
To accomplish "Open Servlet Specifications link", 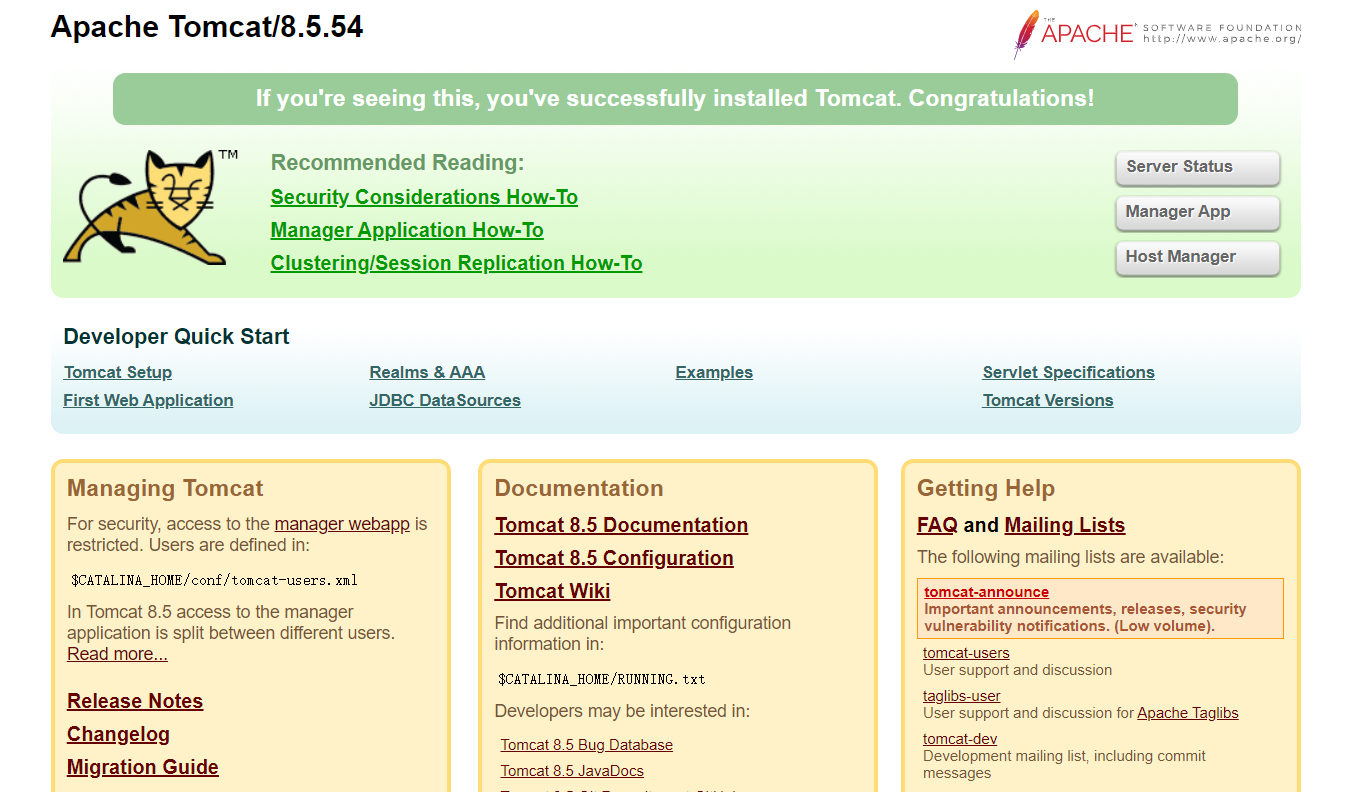I will click(1068, 372).
